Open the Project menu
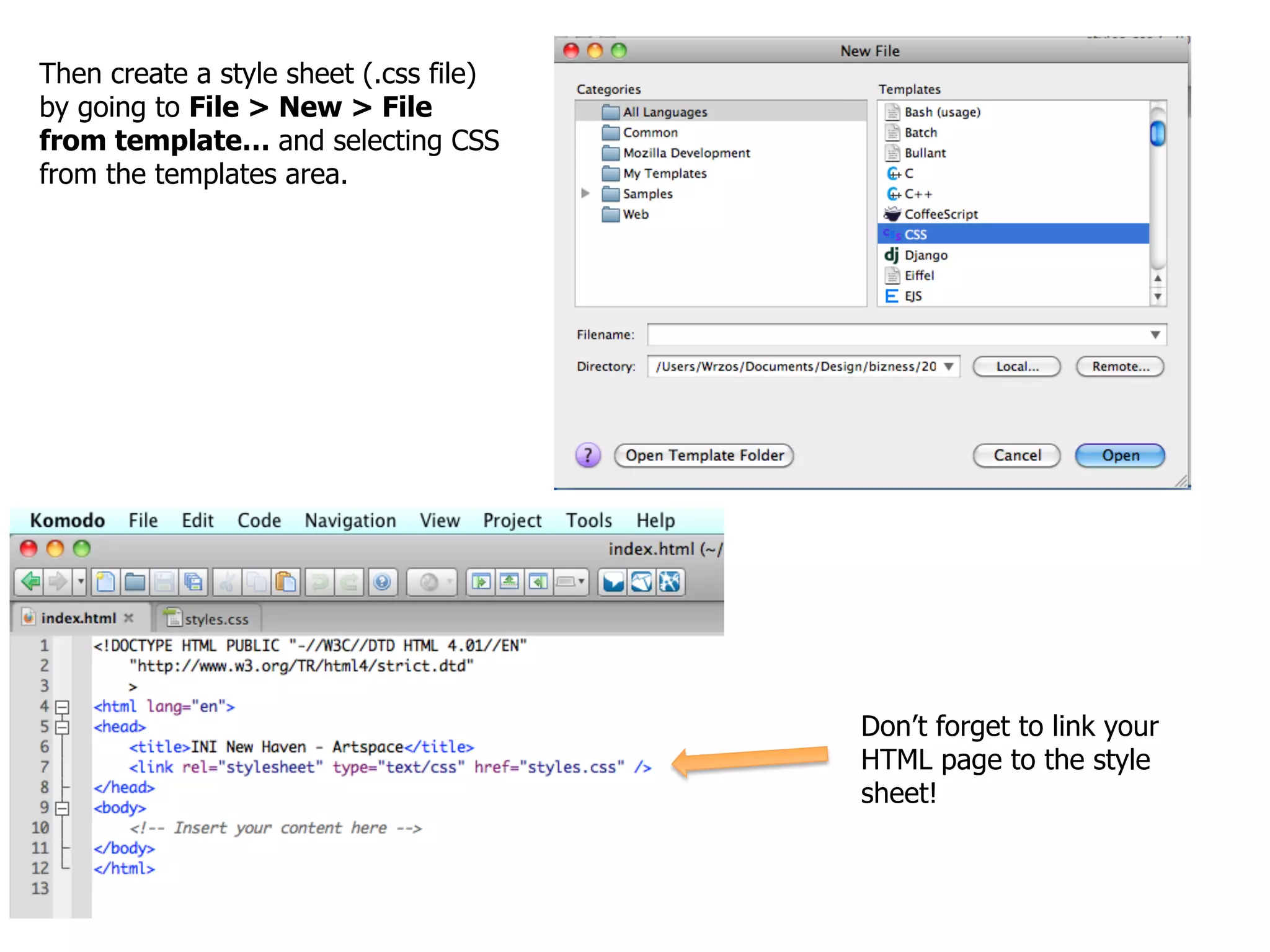1270x952 pixels. coord(512,520)
